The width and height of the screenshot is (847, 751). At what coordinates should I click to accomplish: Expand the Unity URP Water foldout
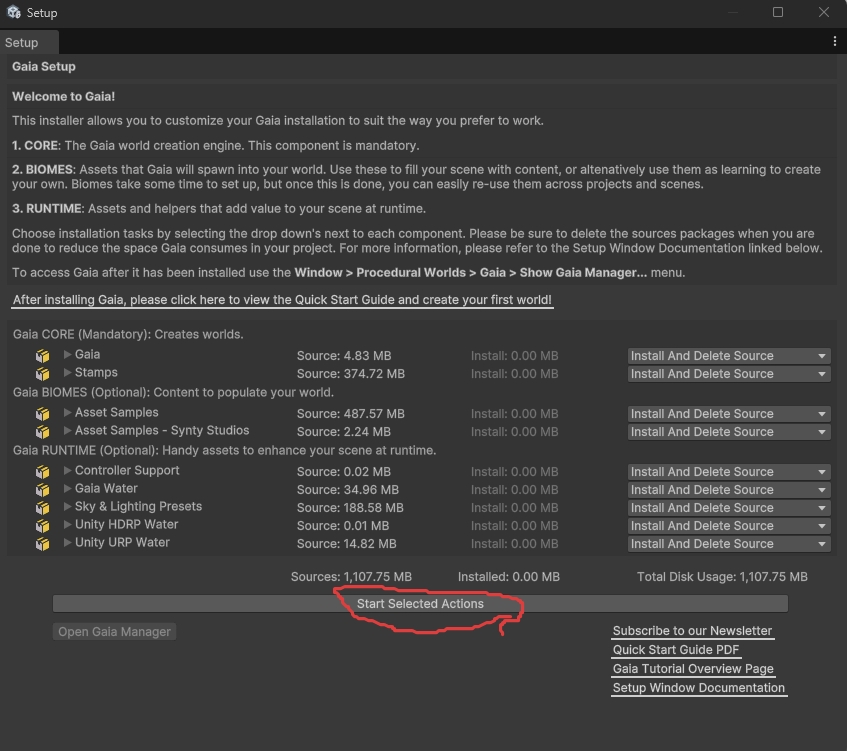coord(68,542)
